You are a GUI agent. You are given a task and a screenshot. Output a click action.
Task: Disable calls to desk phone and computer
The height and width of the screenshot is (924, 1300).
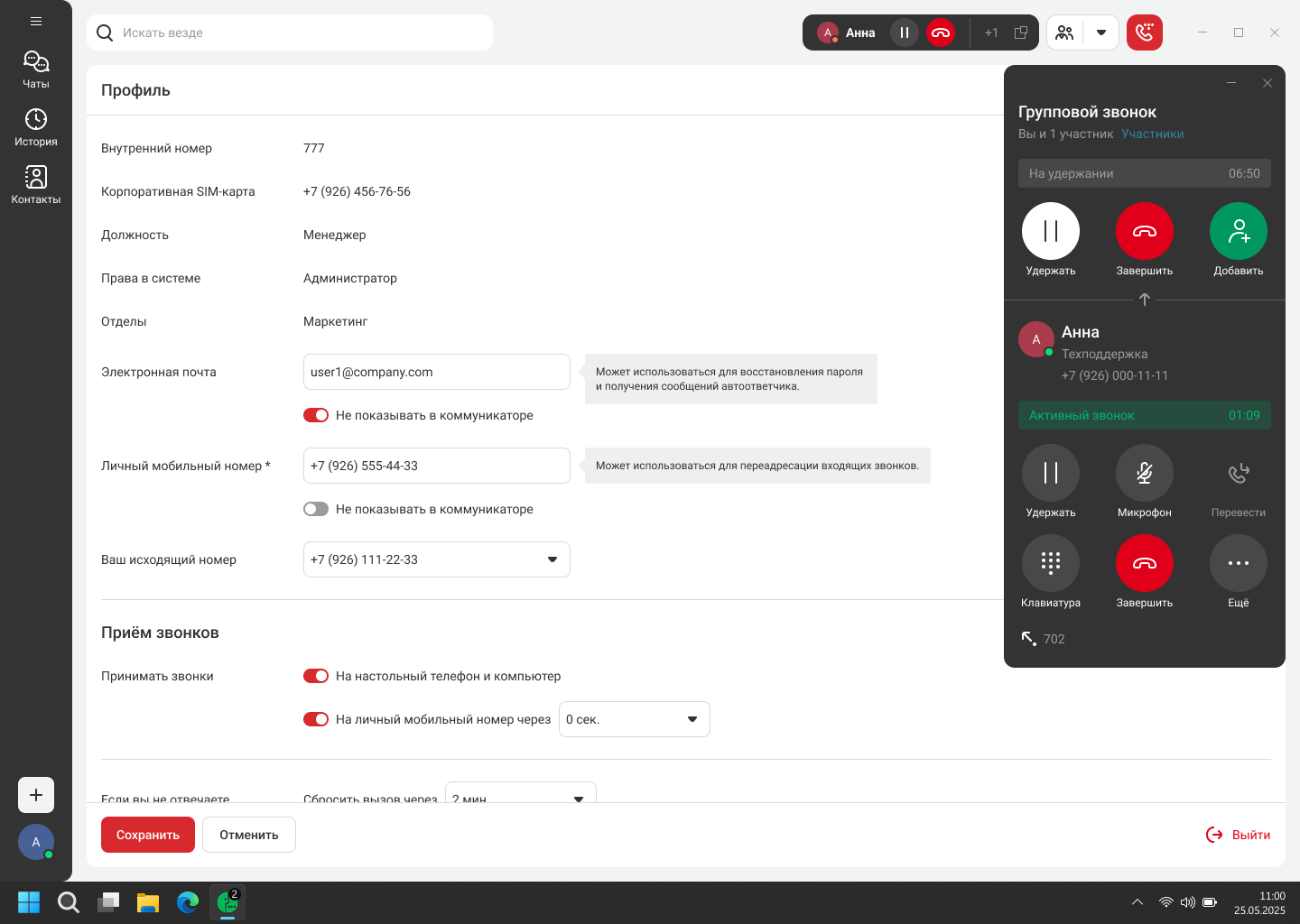point(316,676)
